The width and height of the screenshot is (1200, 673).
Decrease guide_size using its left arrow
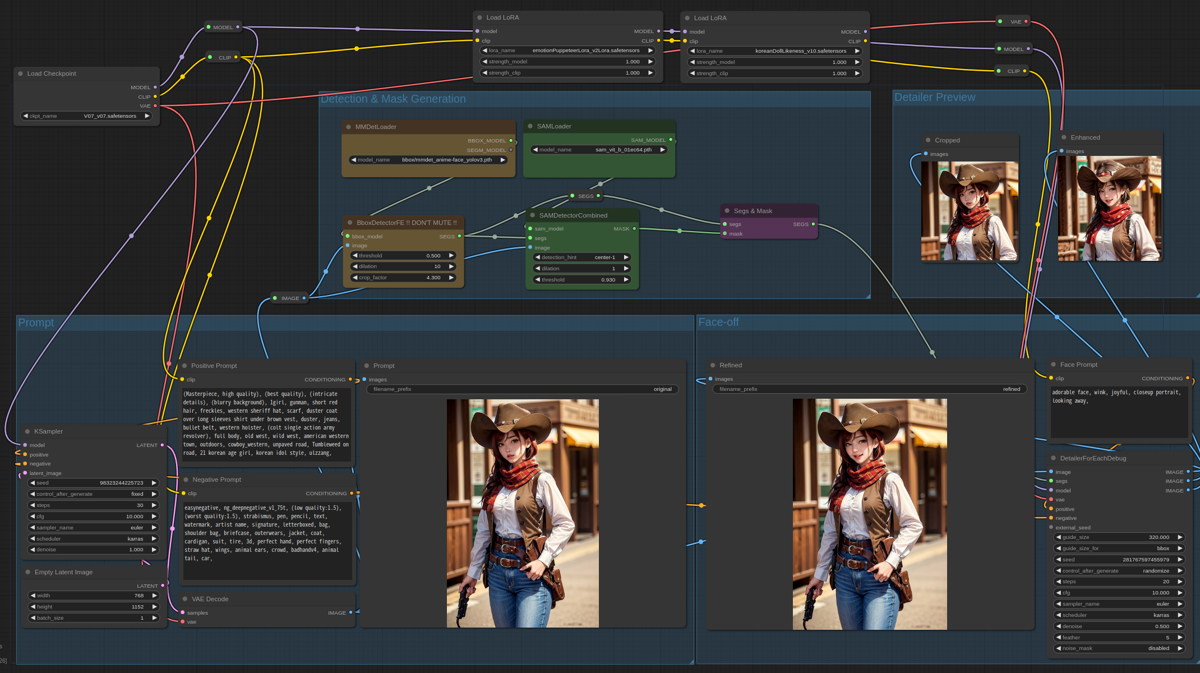[x=1059, y=537]
